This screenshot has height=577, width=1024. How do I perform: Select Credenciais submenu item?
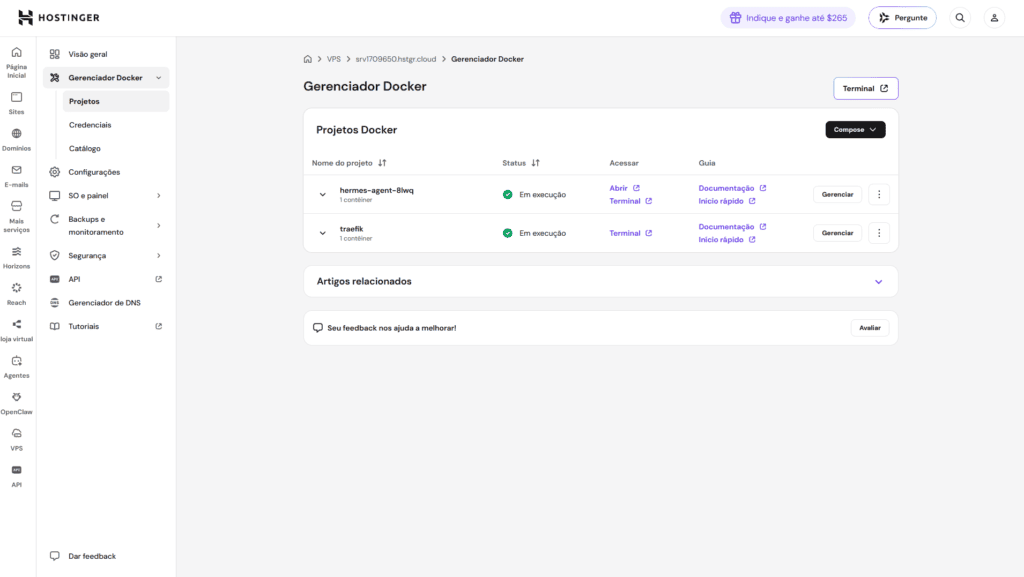coord(116,125)
